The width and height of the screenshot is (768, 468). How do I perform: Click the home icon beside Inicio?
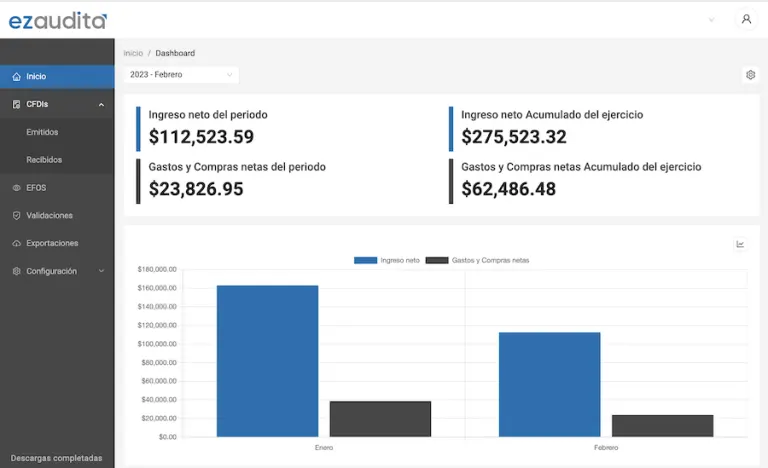pyautogui.click(x=16, y=76)
